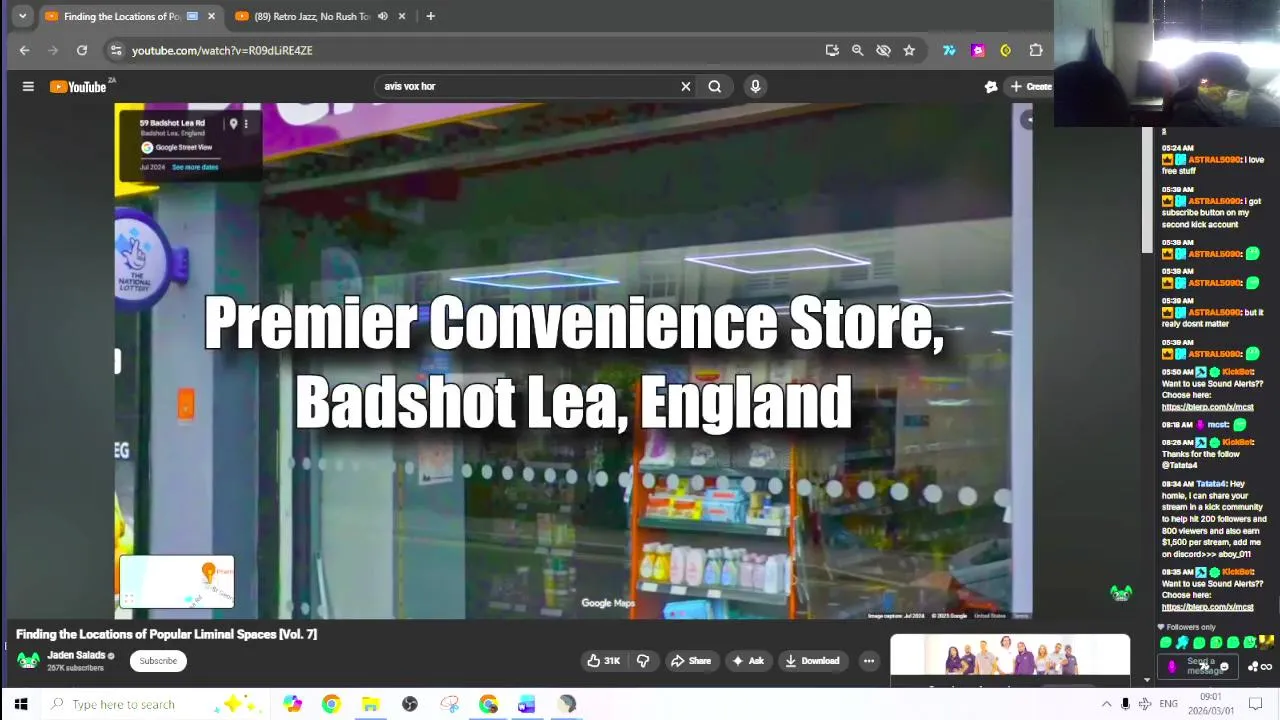Download the video
Screen dimensions: 1280x720
(812, 660)
